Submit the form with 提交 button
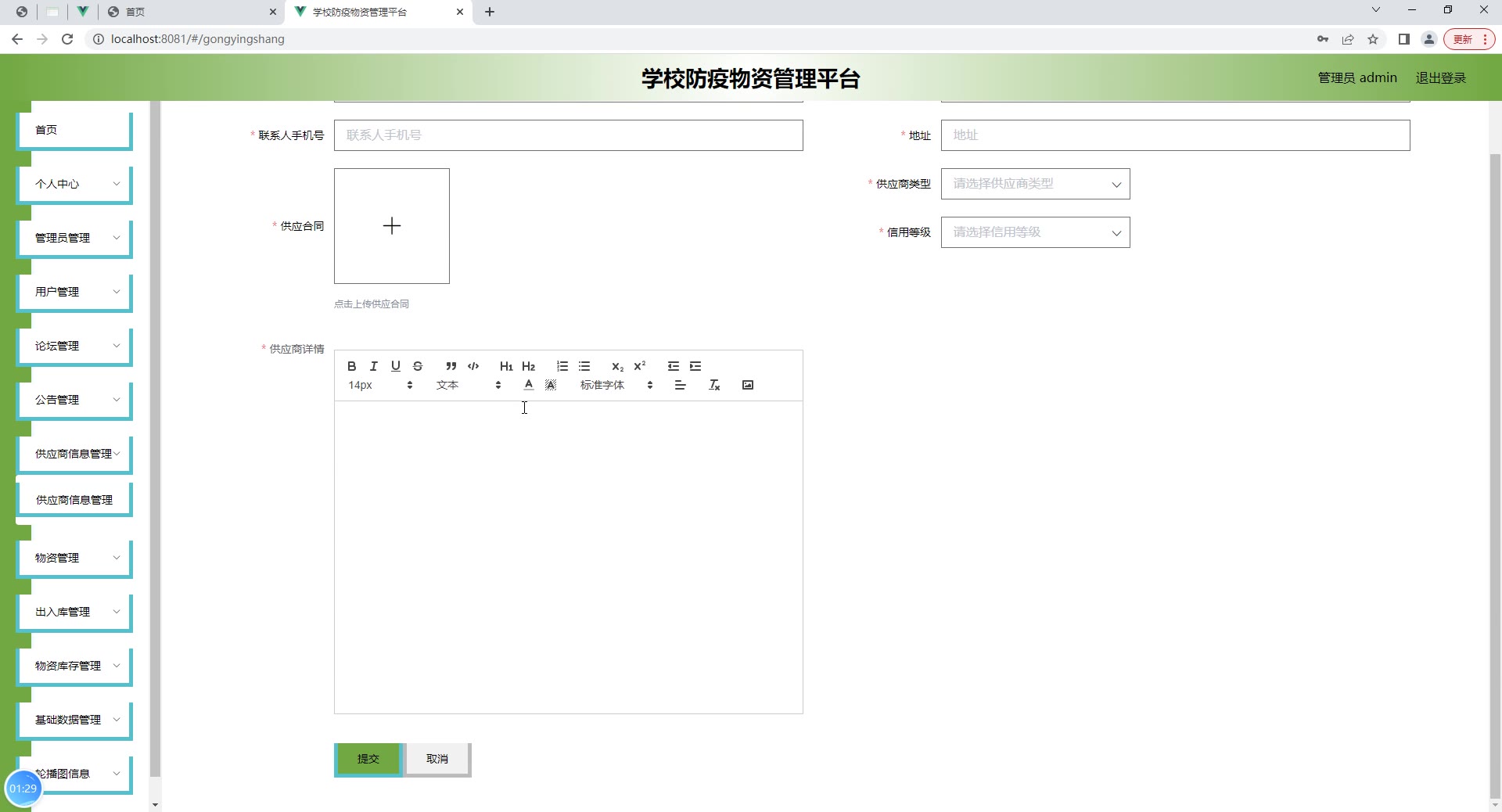 point(368,759)
